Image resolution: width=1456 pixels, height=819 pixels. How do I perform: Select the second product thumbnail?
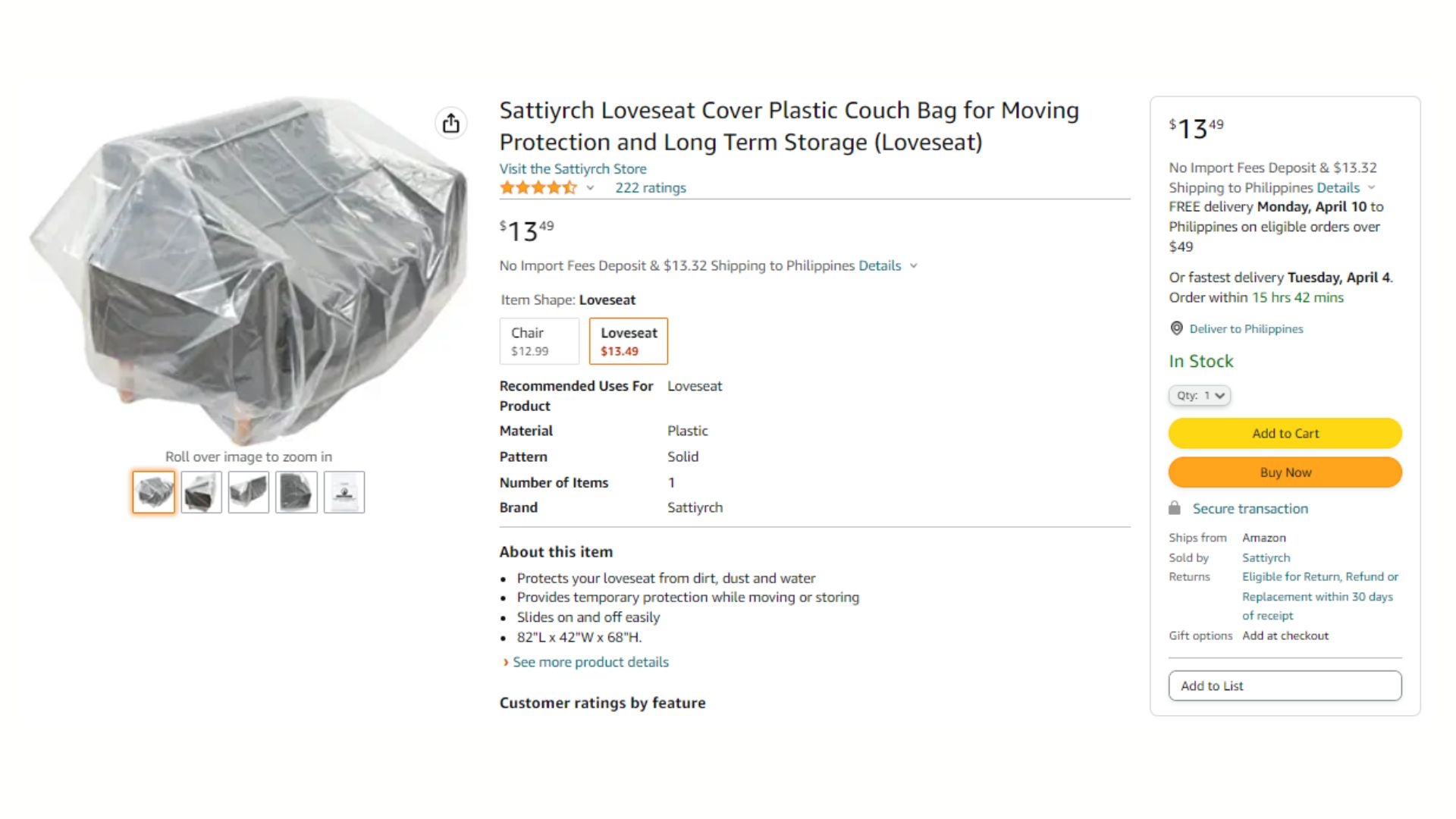point(202,492)
